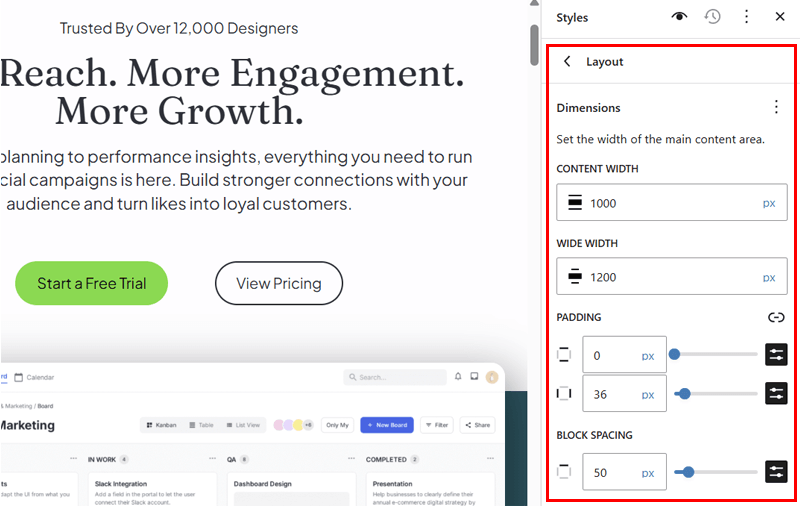Open the style revisions history icon

coord(713,17)
